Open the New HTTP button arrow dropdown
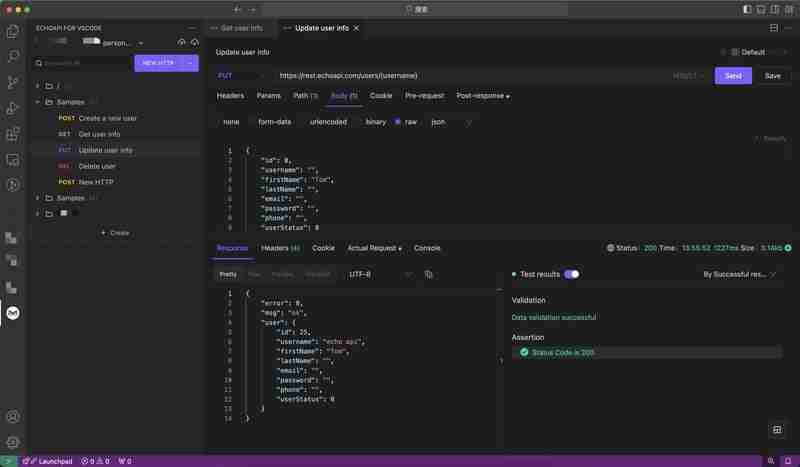Viewport: 800px width, 467px height. coord(191,63)
